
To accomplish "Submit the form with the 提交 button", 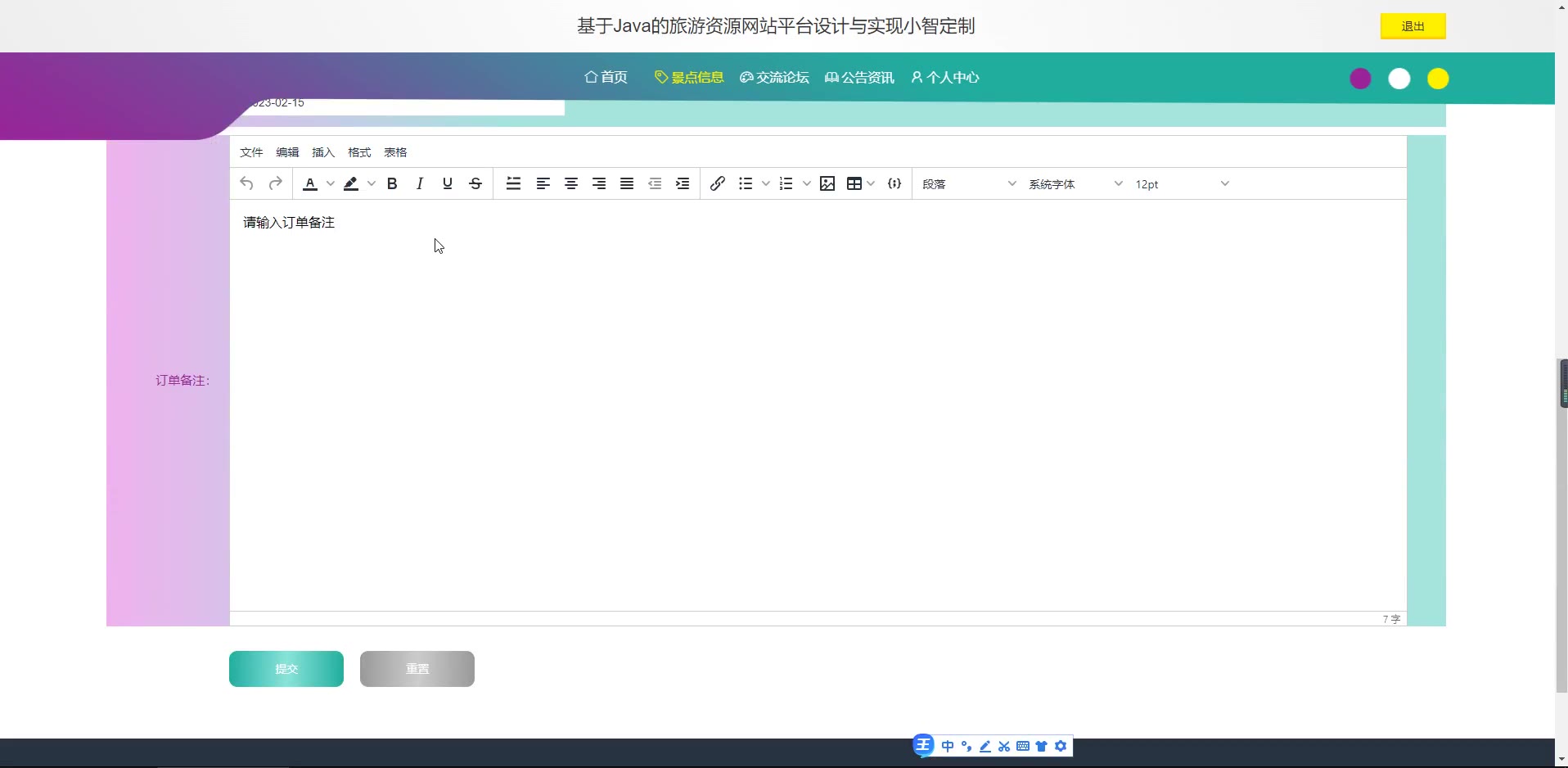I will [286, 669].
